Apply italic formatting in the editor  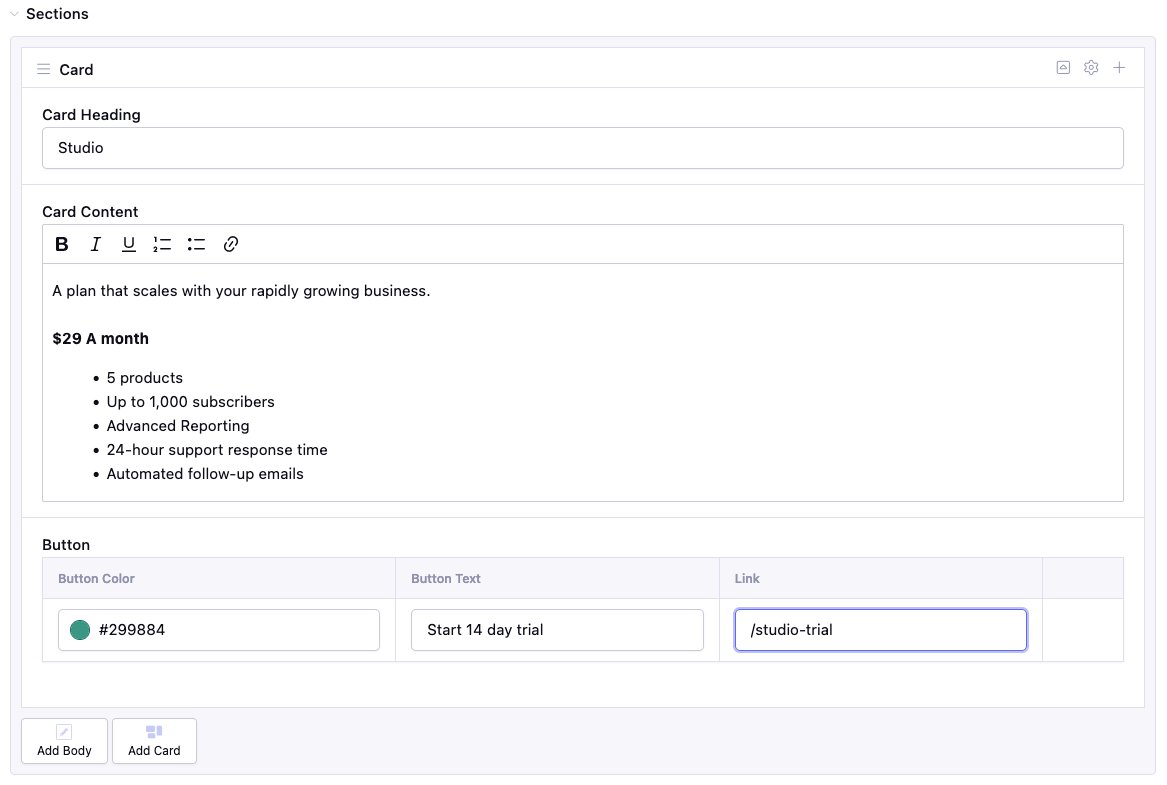tap(95, 243)
